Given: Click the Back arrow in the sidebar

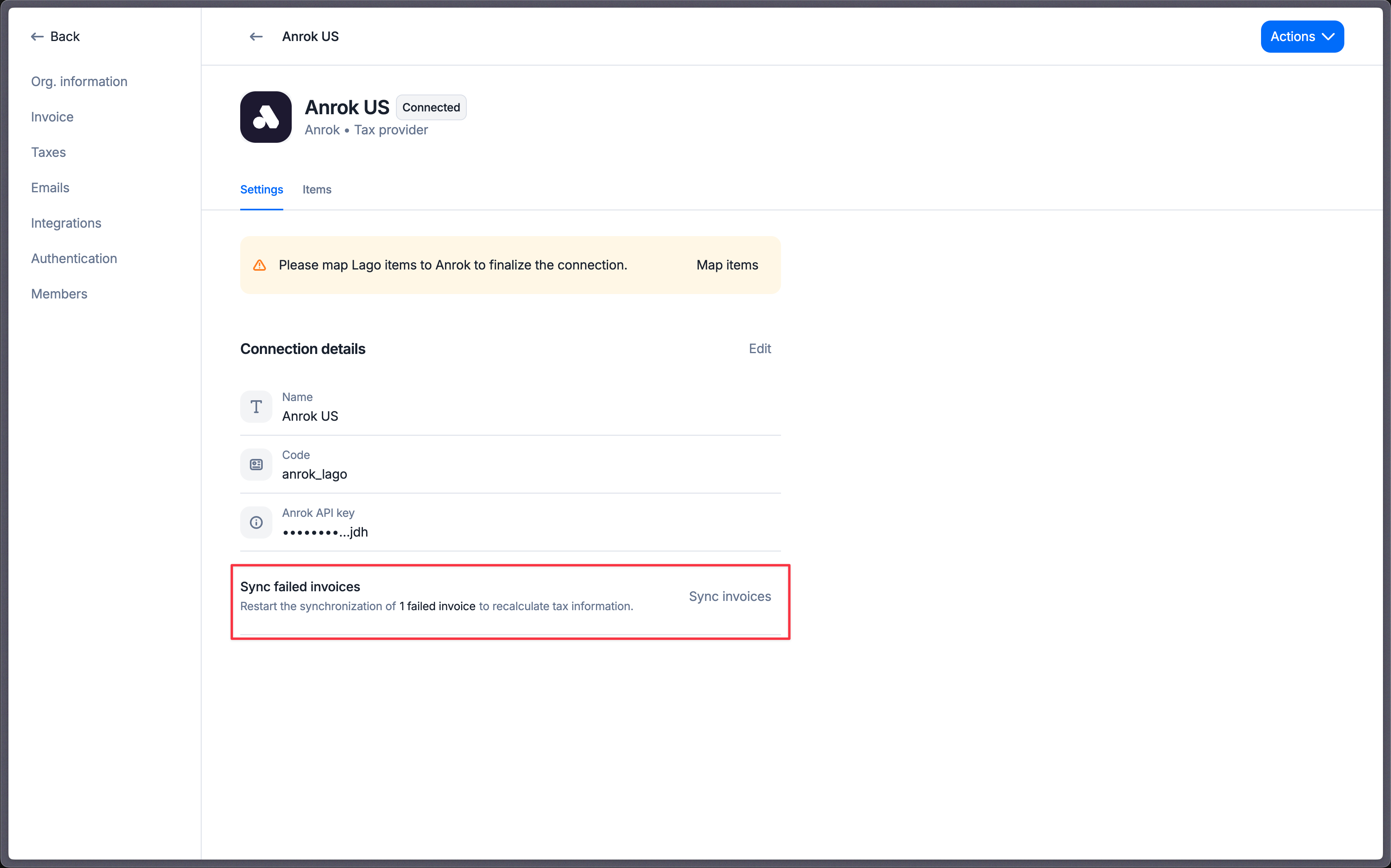Looking at the screenshot, I should pos(37,37).
